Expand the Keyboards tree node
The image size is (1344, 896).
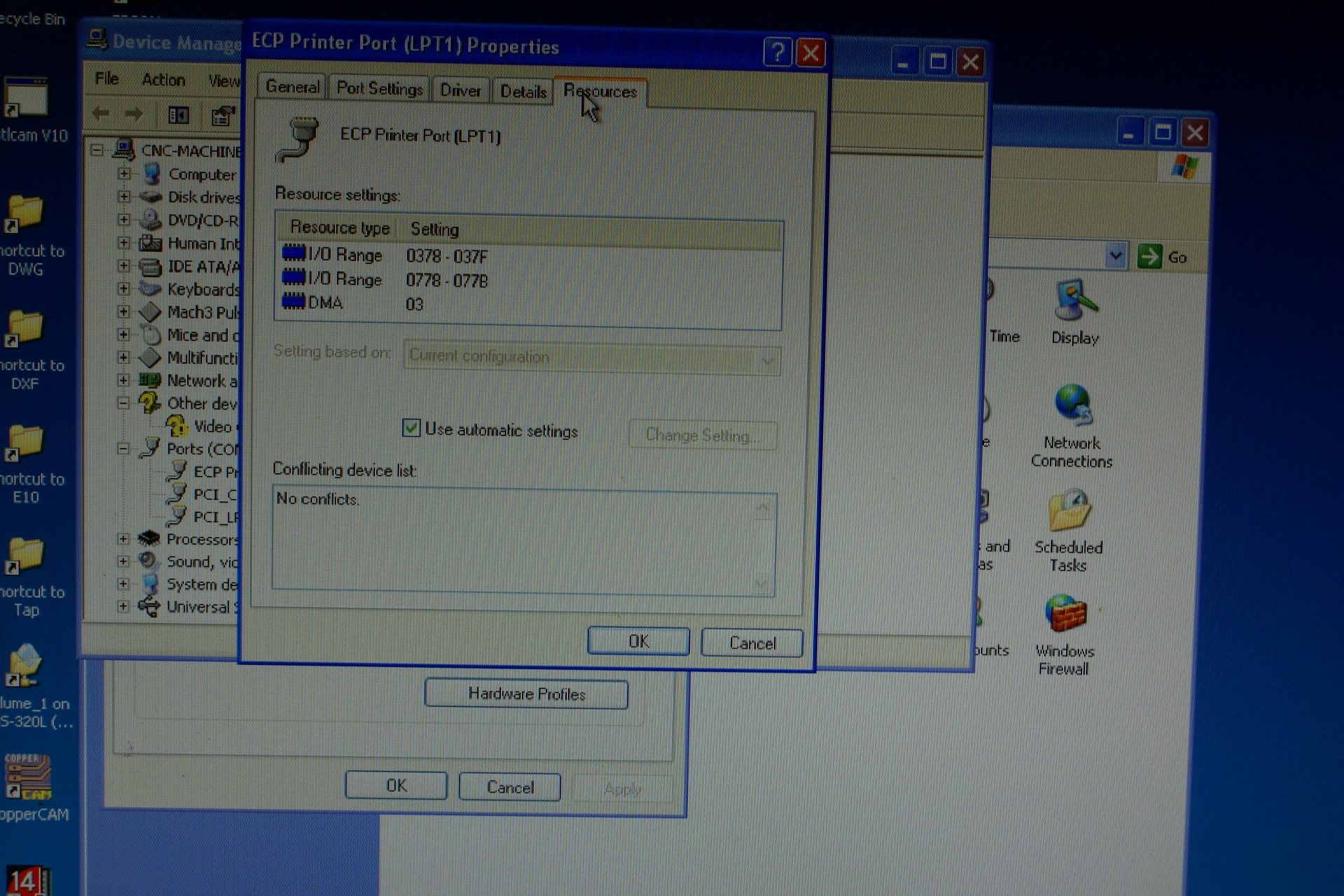pos(123,288)
